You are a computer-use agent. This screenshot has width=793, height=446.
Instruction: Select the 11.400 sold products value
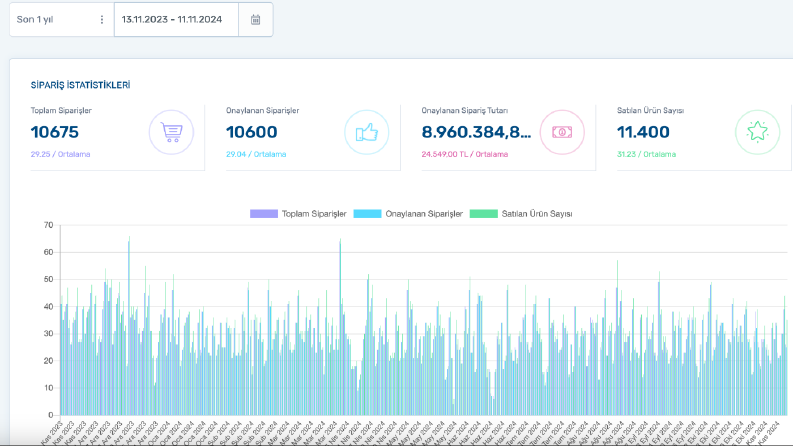[643, 132]
